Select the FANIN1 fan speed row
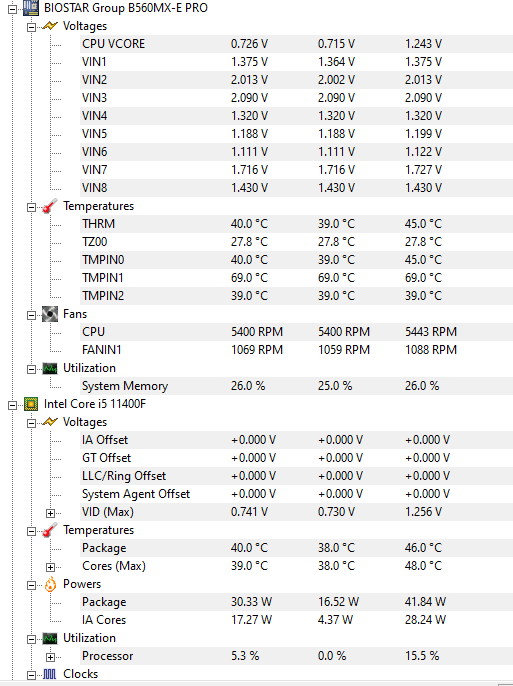This screenshot has height=686, width=513. click(x=296, y=350)
